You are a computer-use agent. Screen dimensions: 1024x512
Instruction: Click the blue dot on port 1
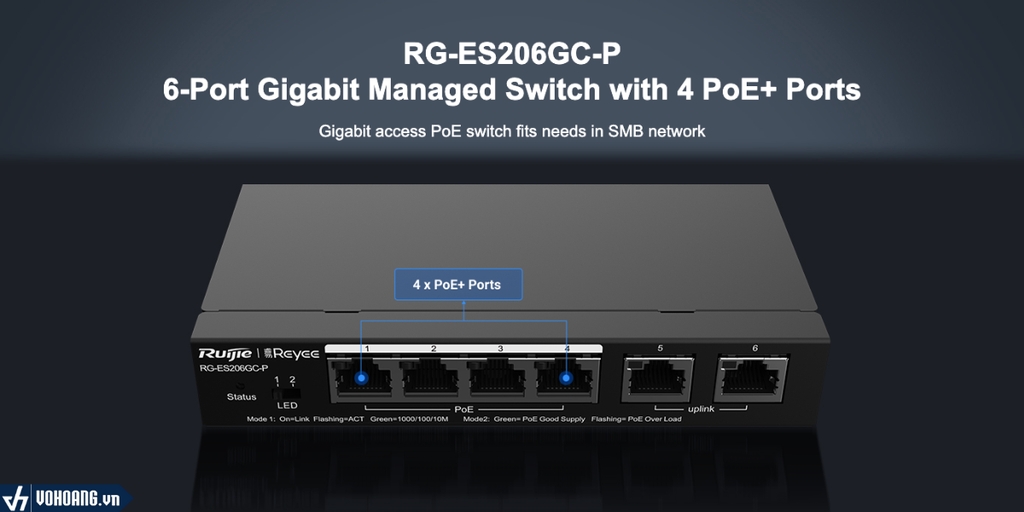[x=361, y=377]
